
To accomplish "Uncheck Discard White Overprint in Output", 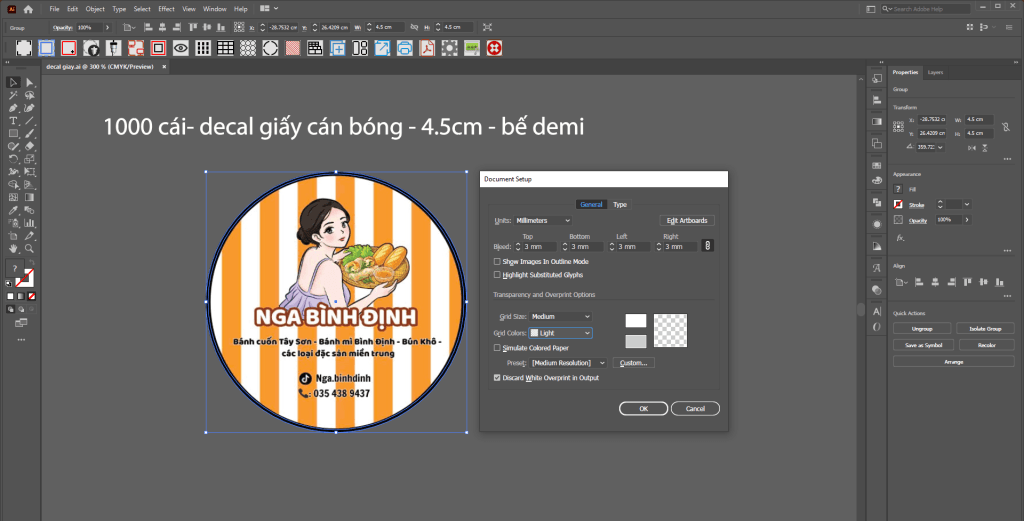I will (497, 378).
